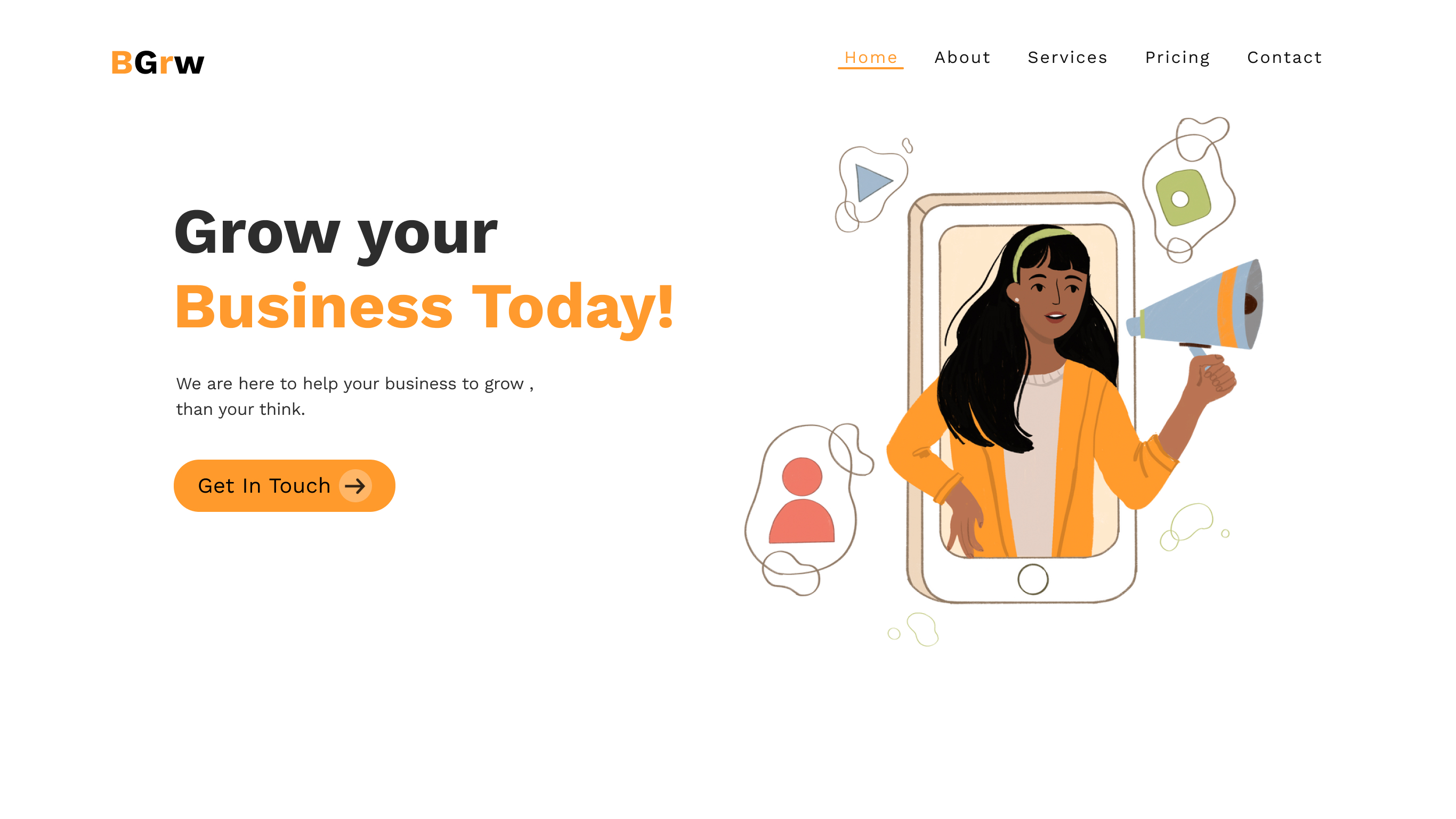Select the Pricing nav link

pyautogui.click(x=1177, y=58)
